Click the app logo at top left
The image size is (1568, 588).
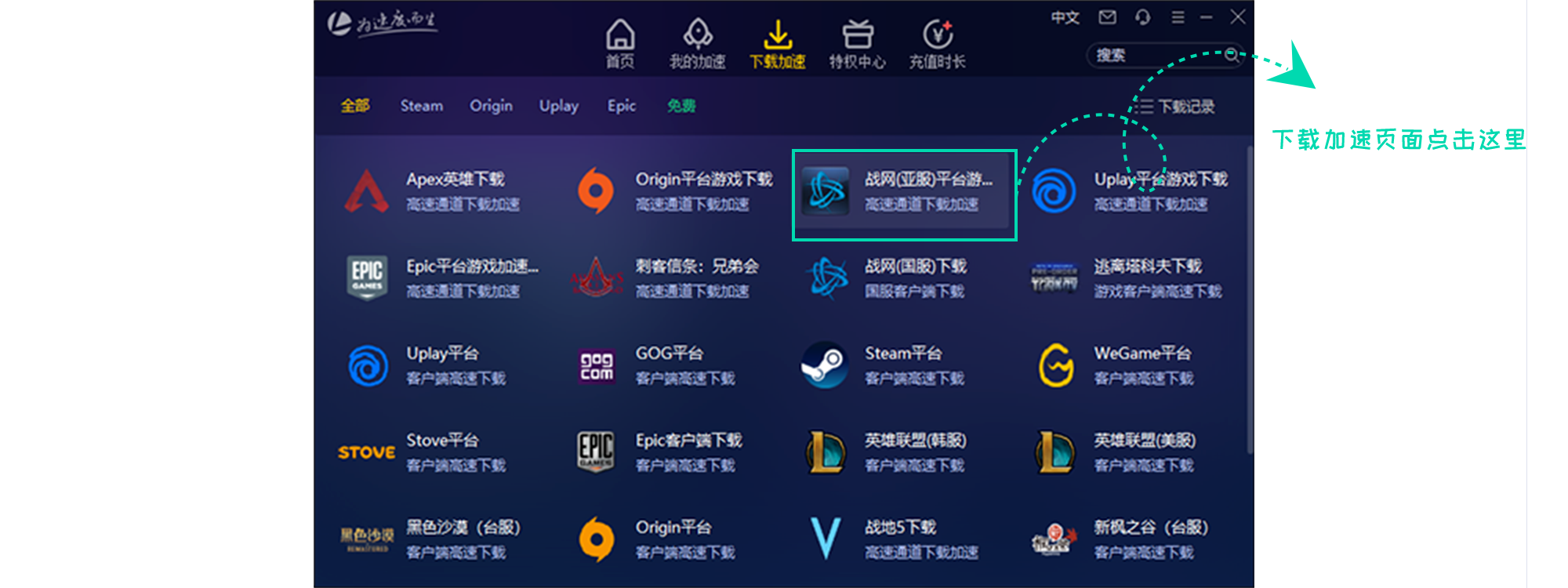(381, 23)
